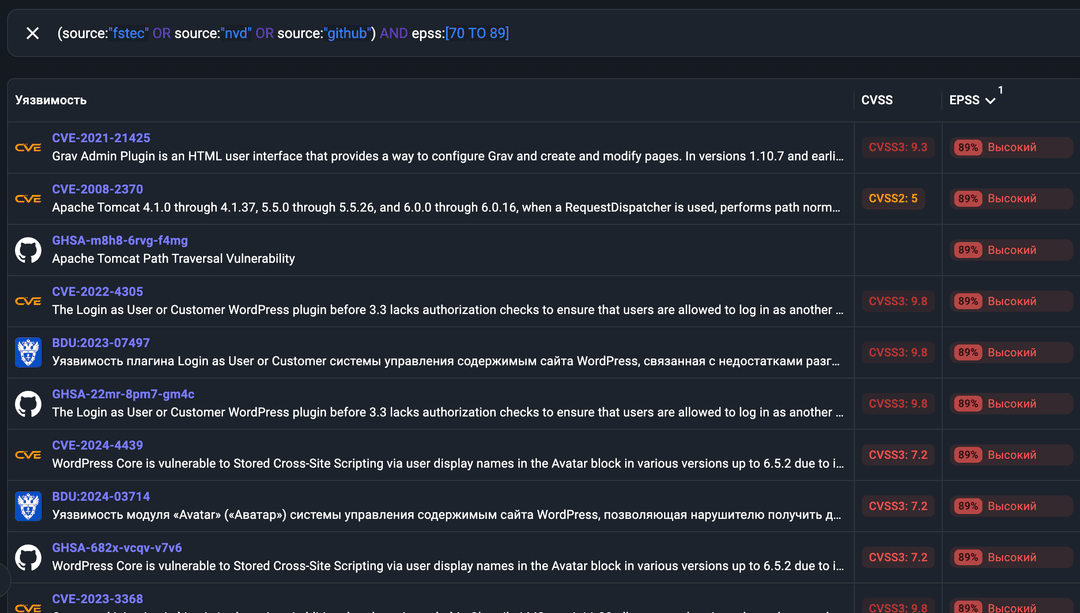The image size is (1080, 613).
Task: Clear the search query with X icon
Action: (x=33, y=33)
